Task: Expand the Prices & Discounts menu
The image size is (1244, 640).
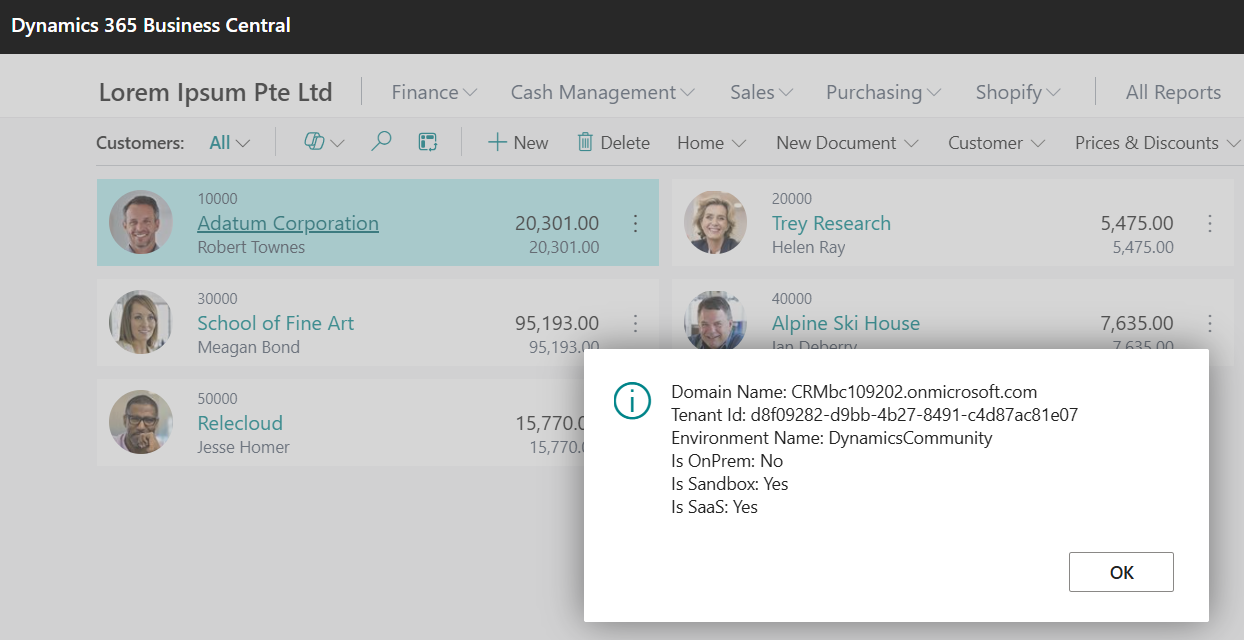Action: pyautogui.click(x=1157, y=143)
